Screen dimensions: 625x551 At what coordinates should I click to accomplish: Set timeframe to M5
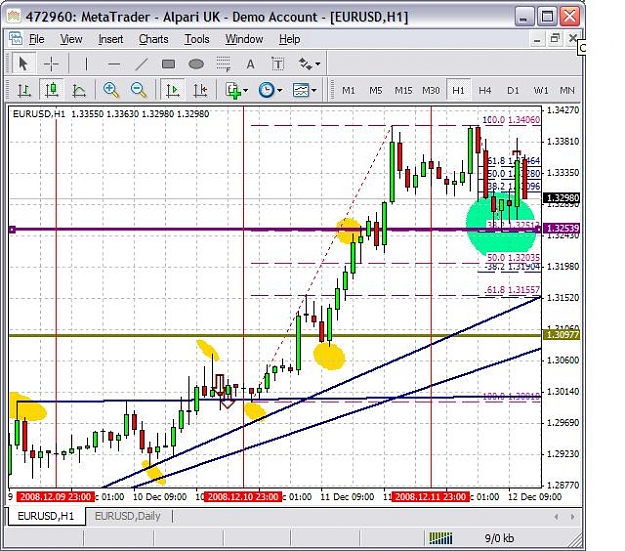(x=375, y=91)
